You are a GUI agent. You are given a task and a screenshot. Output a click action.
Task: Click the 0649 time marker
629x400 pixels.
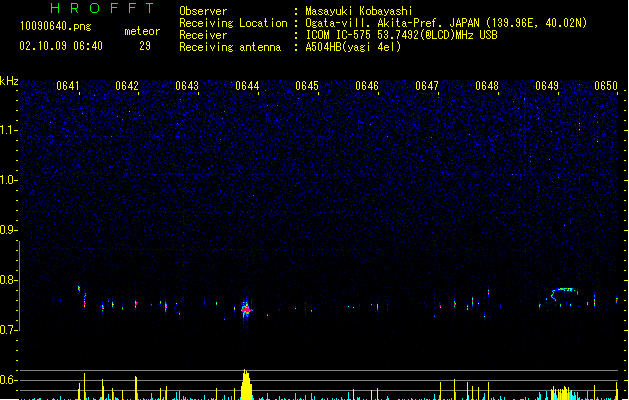pos(547,86)
